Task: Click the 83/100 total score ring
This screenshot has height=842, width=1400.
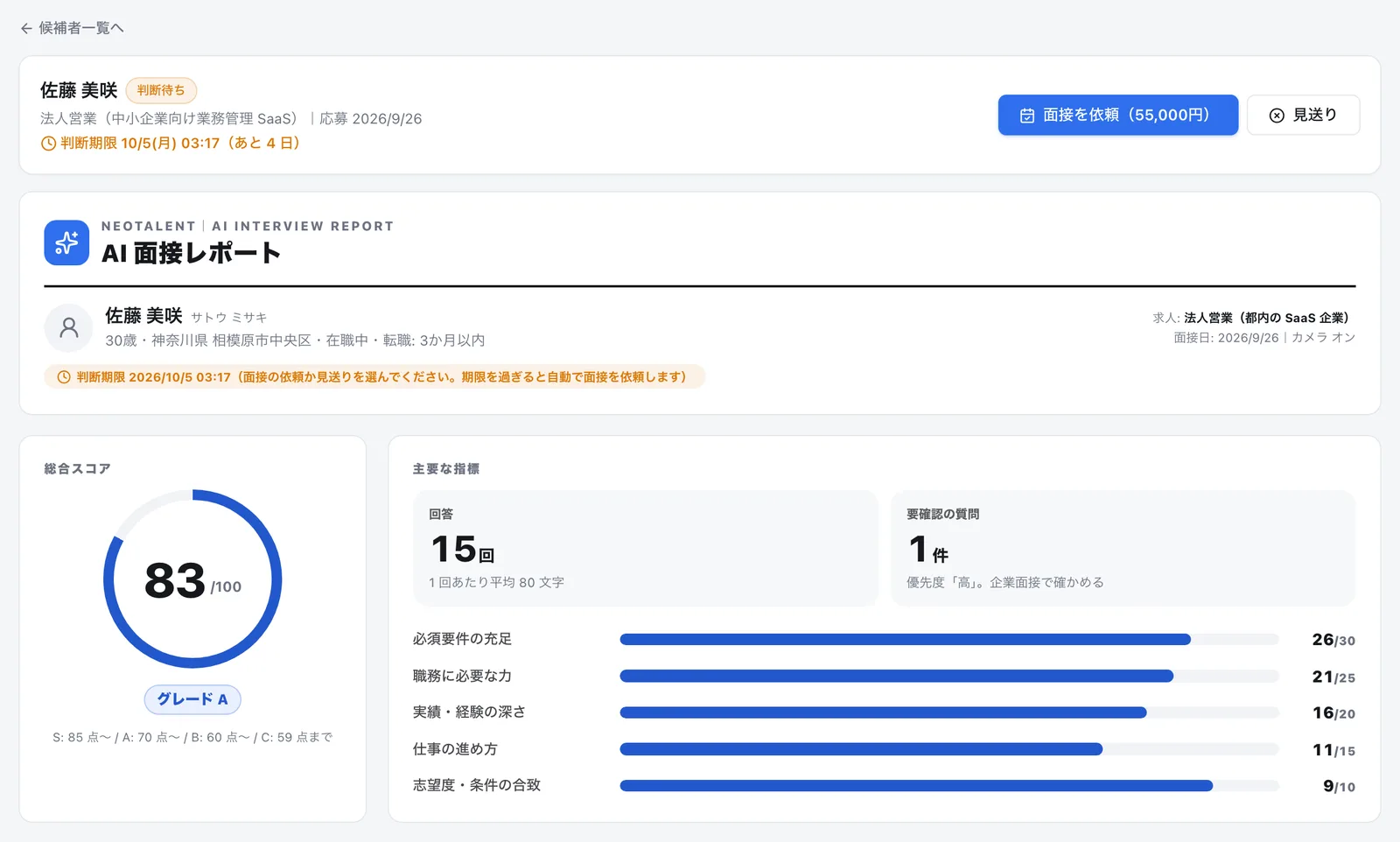Action: [x=192, y=579]
